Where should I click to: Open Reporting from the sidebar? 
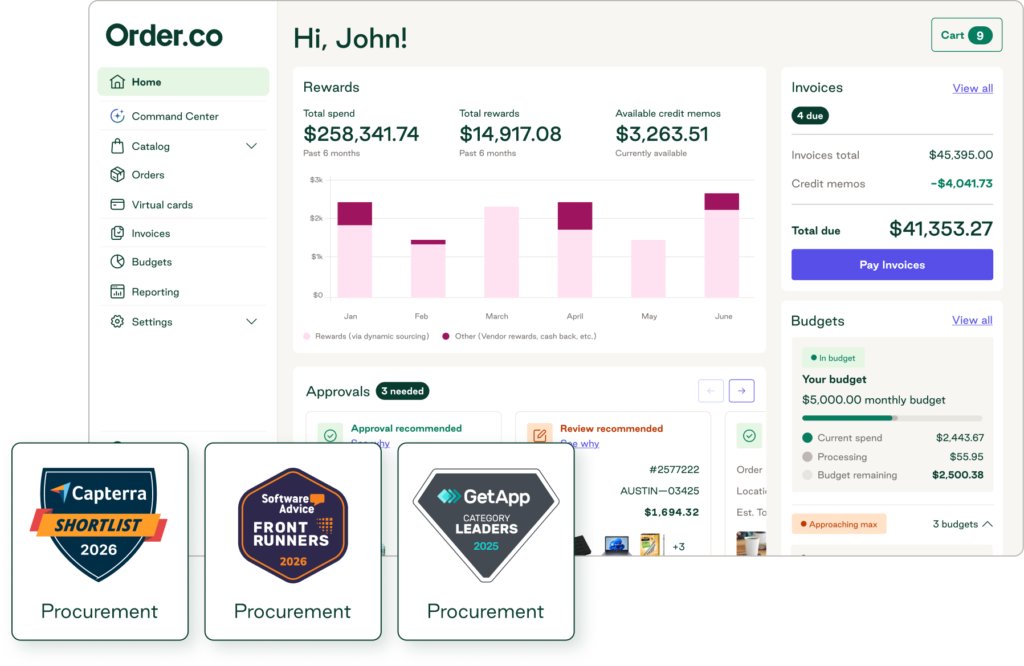point(184,292)
